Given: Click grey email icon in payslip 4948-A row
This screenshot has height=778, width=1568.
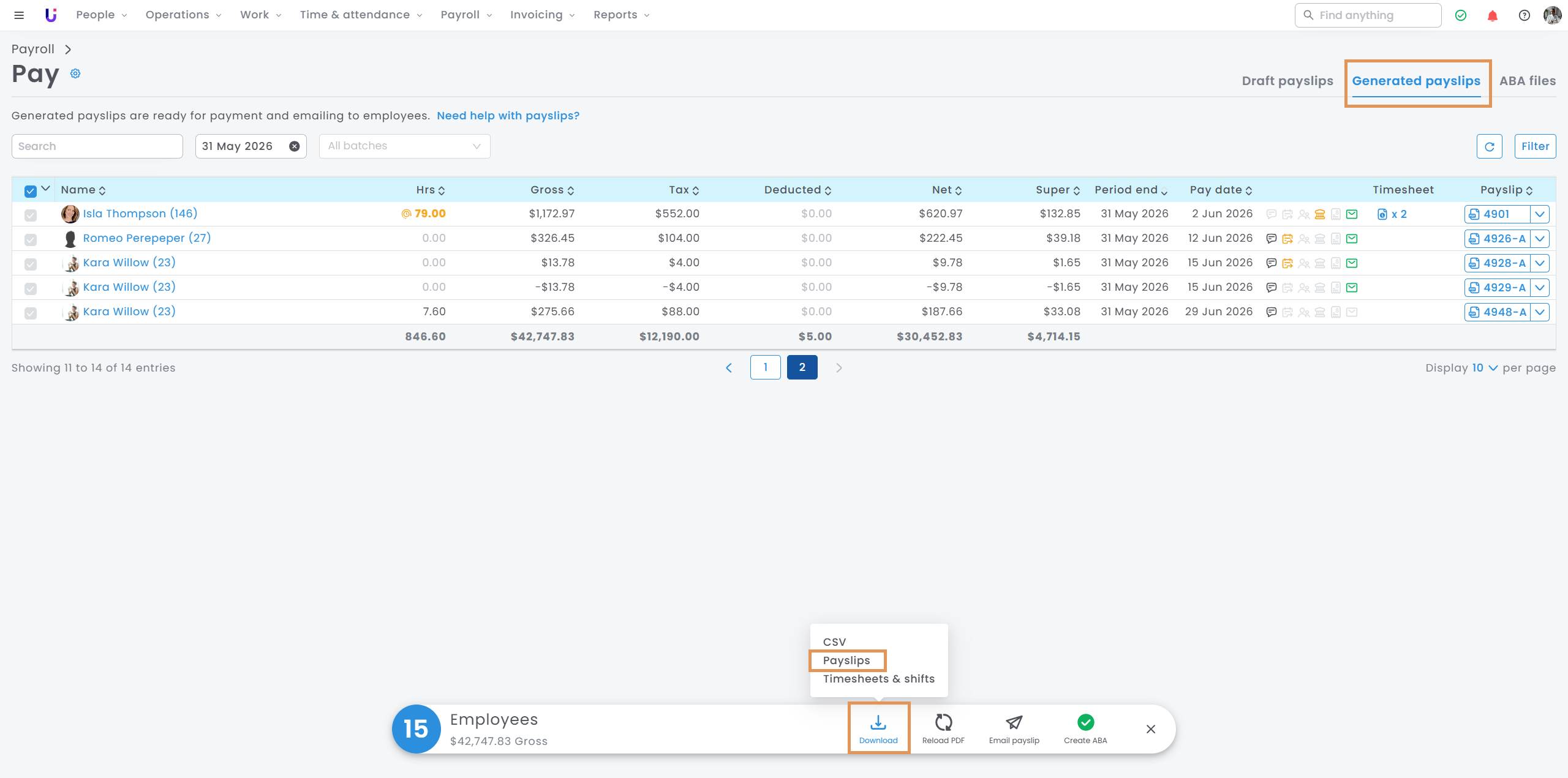Looking at the screenshot, I should [x=1352, y=312].
